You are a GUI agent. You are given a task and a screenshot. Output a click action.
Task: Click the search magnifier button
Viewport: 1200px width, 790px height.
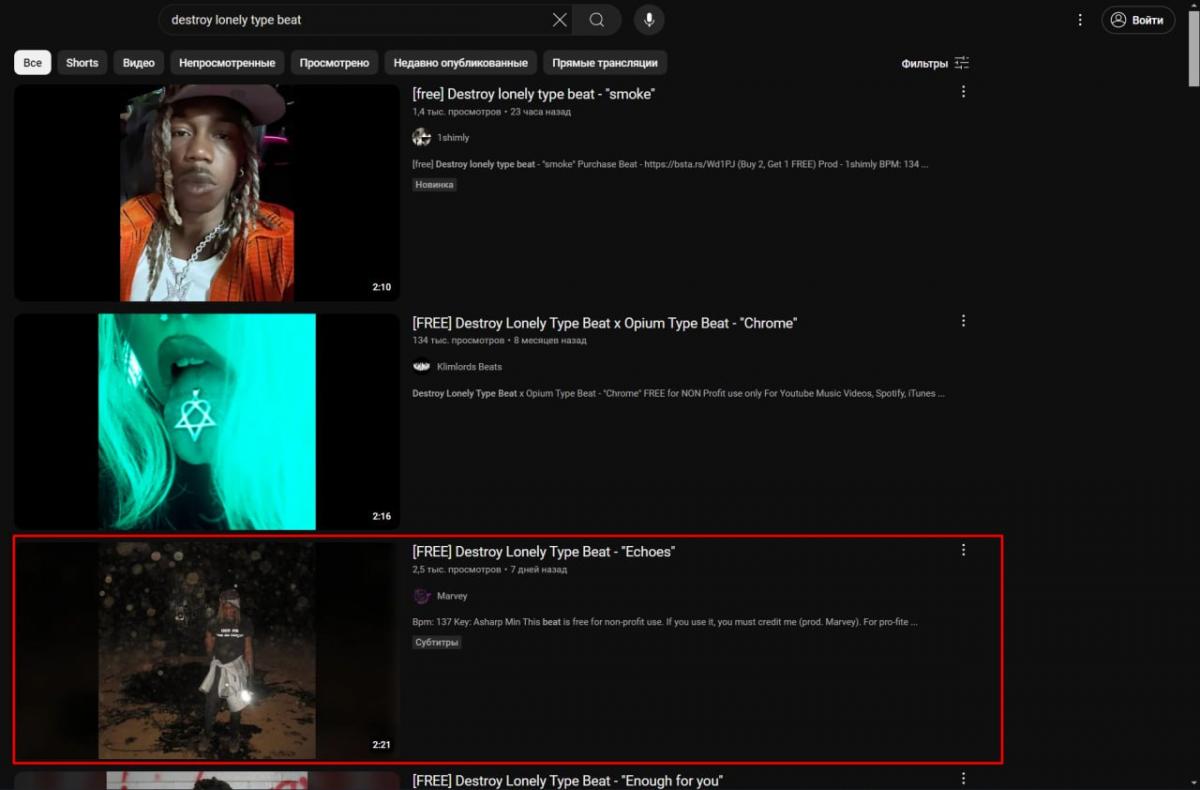click(596, 20)
